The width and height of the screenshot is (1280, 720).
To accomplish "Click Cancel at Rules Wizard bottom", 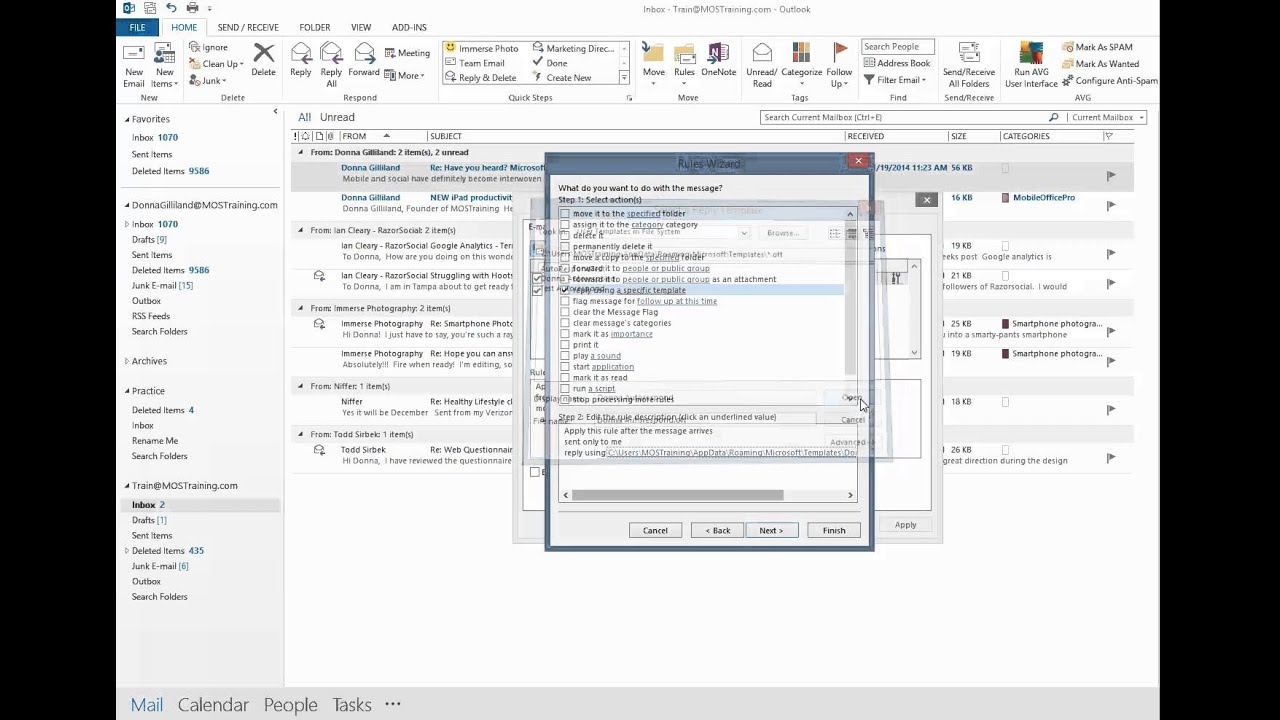I will tap(655, 530).
